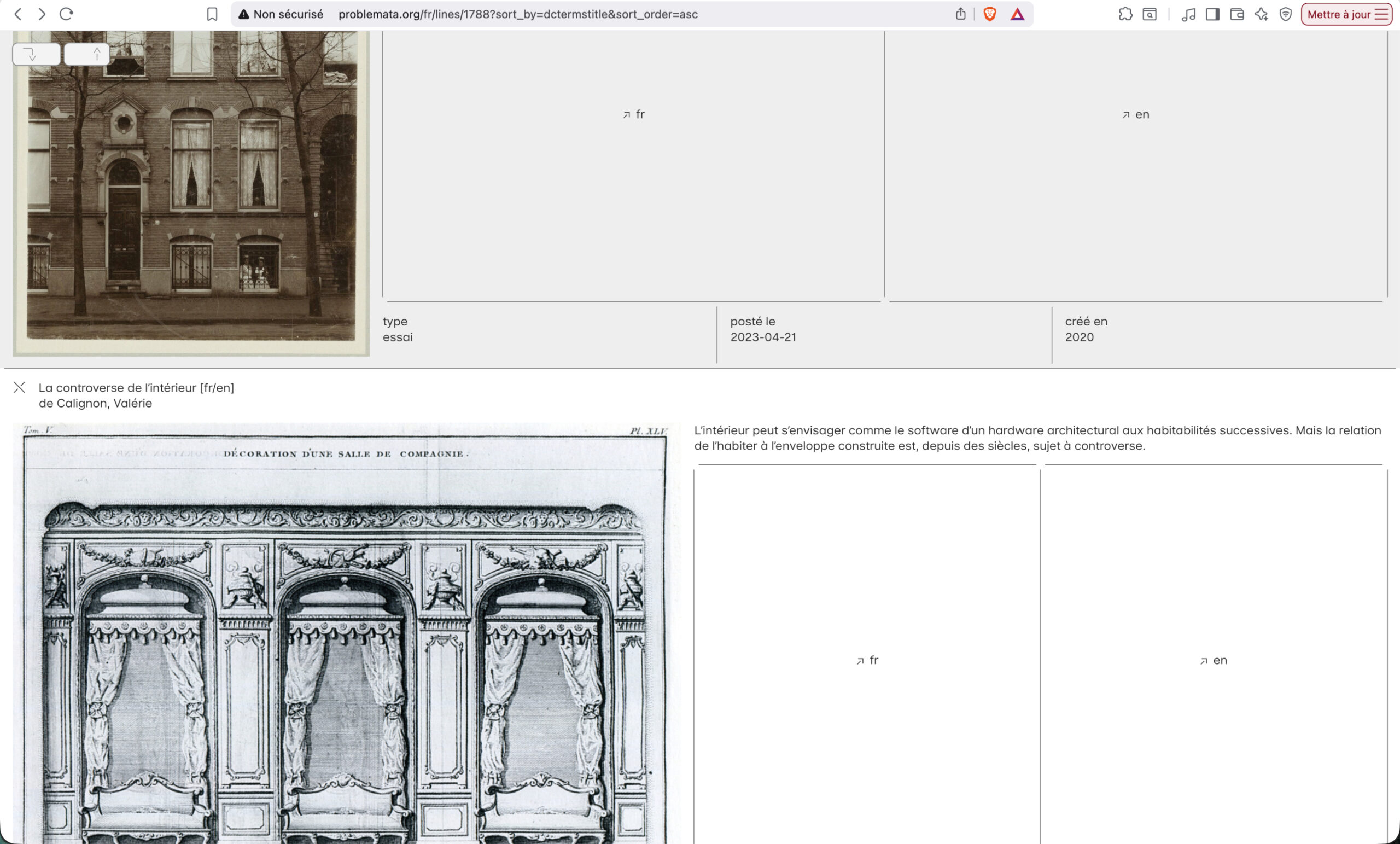Toggle the Brave VPN shield

[x=1286, y=14]
